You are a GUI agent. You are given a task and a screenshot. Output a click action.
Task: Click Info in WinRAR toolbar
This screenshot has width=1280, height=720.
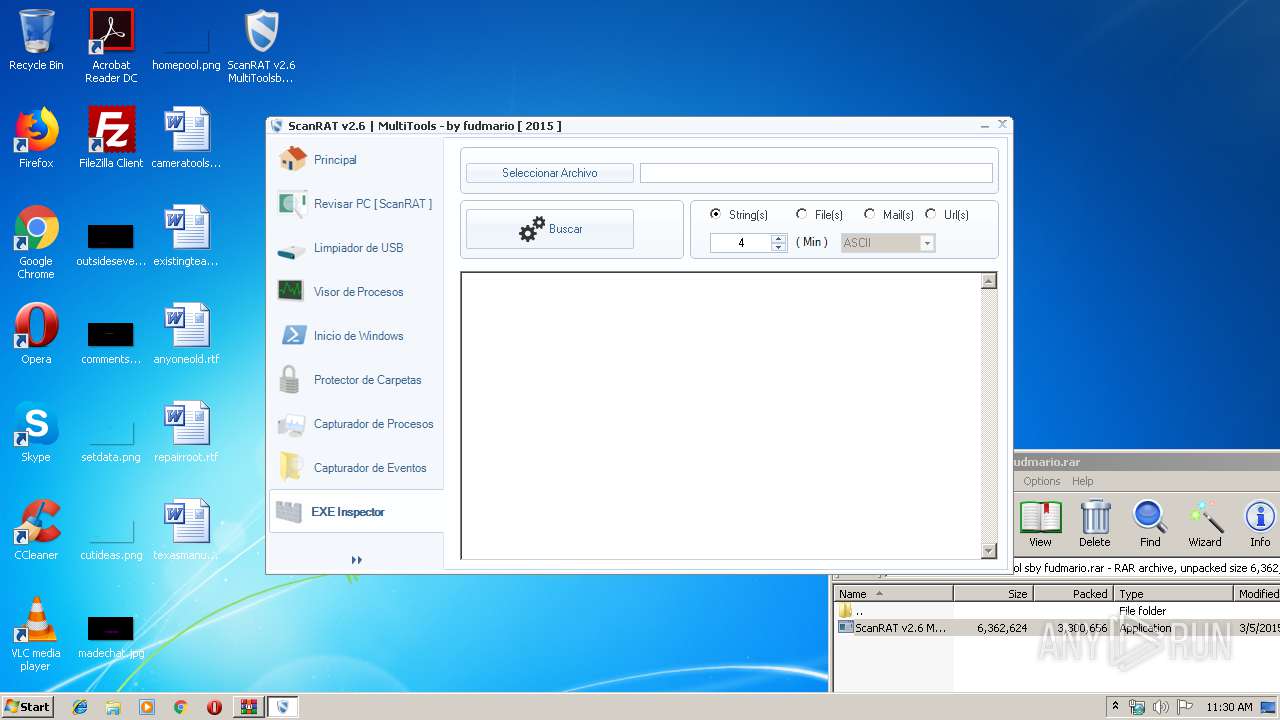[1260, 524]
